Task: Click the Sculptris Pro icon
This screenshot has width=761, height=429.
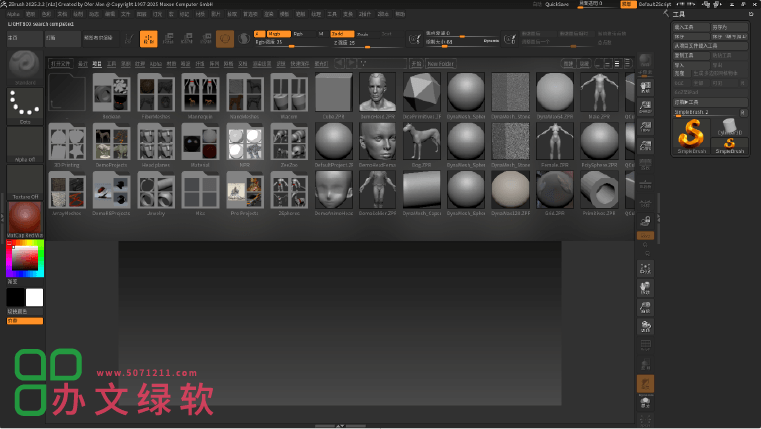Action: point(244,38)
